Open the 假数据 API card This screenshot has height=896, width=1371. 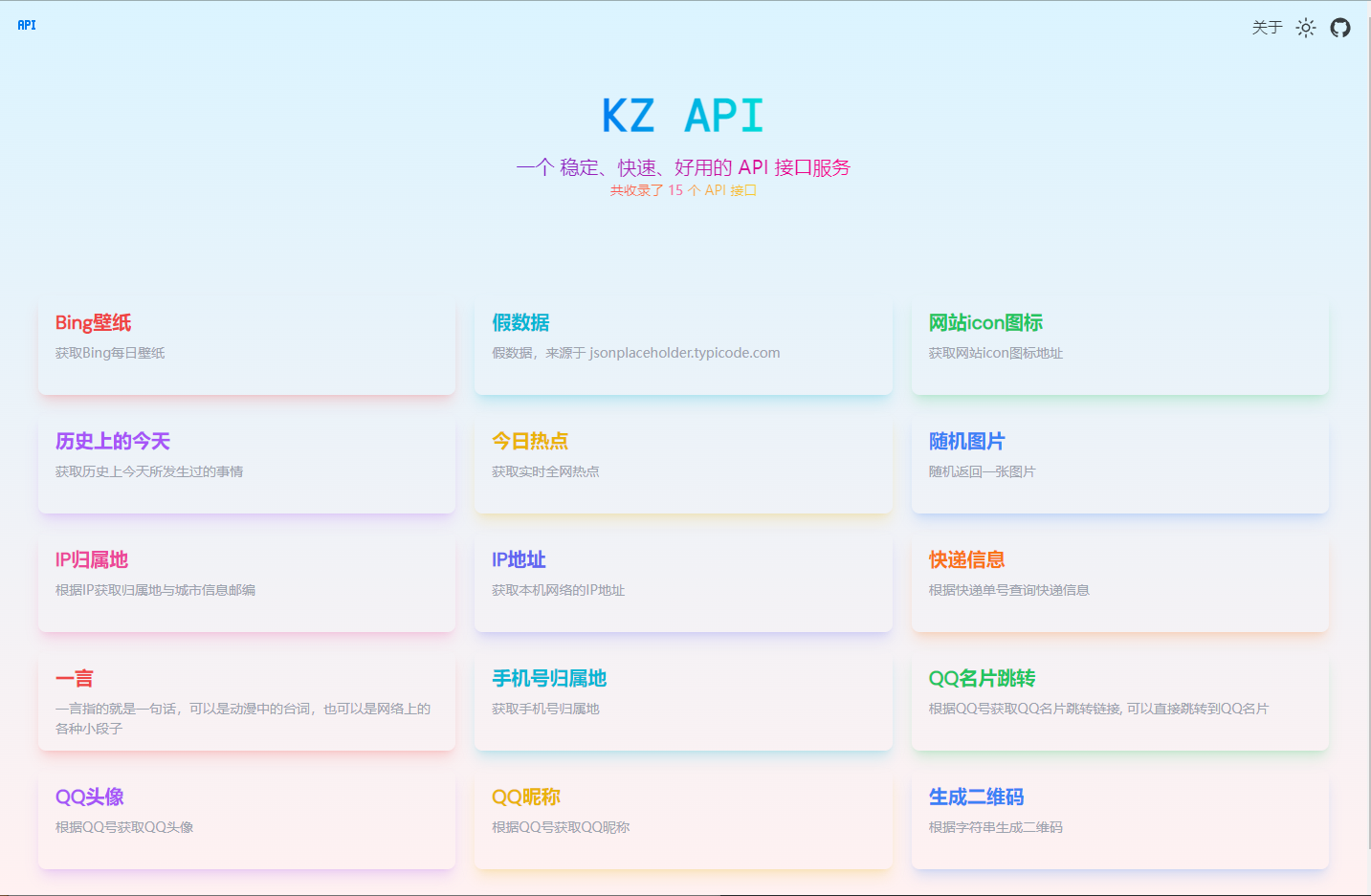683,346
